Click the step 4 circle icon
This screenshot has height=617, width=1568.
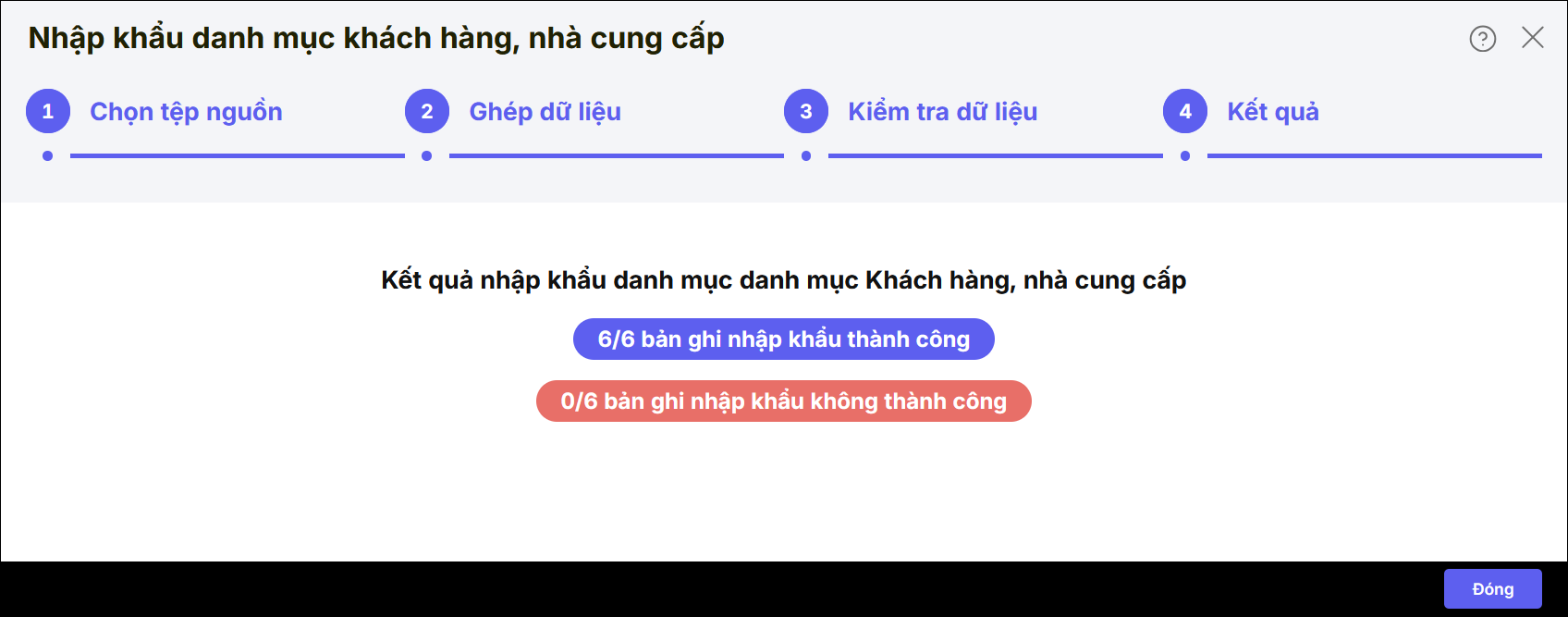coord(1185,112)
